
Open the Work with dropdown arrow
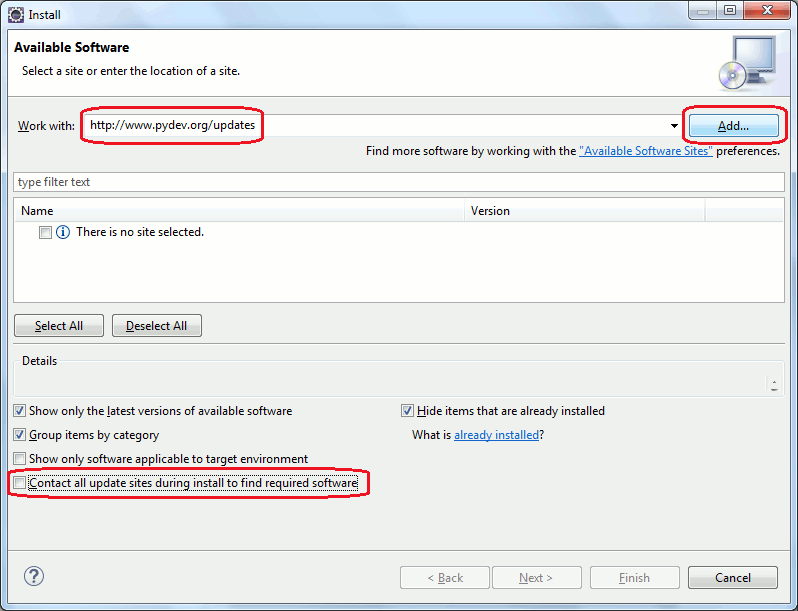(675, 126)
